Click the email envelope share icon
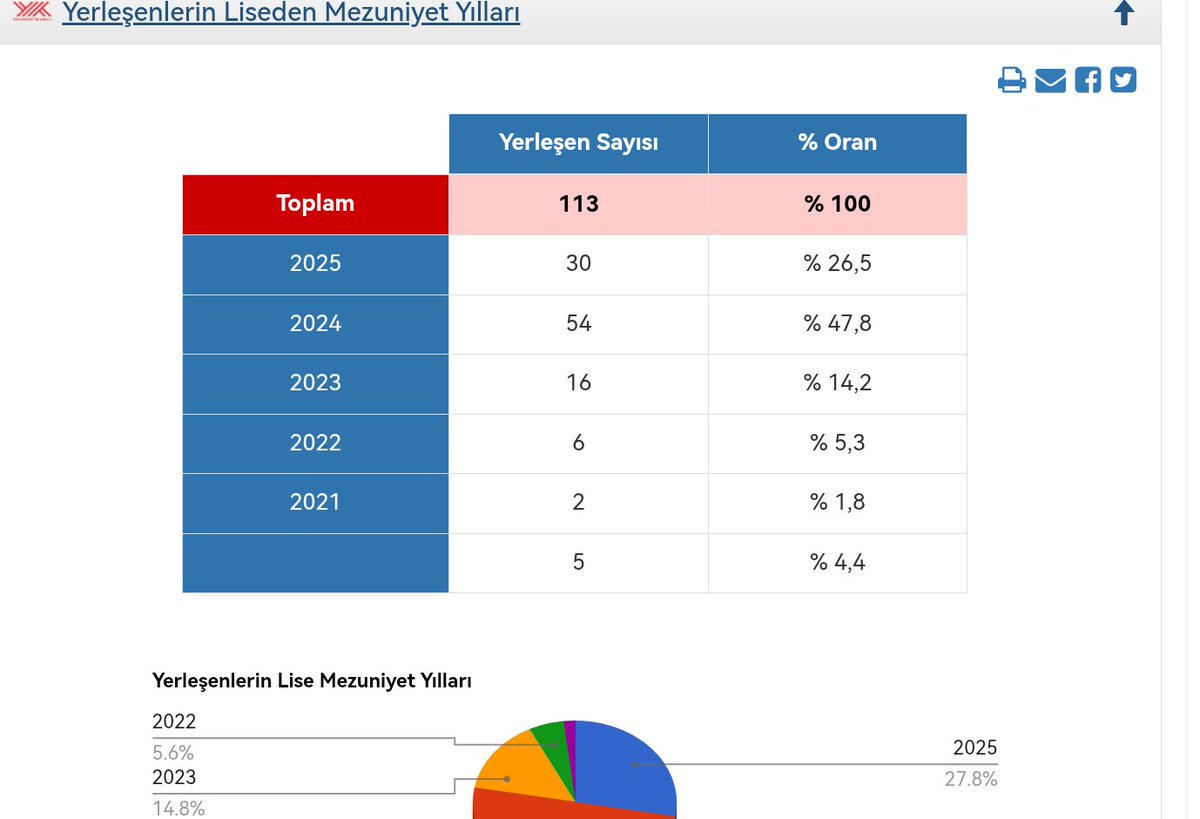 coord(1050,80)
